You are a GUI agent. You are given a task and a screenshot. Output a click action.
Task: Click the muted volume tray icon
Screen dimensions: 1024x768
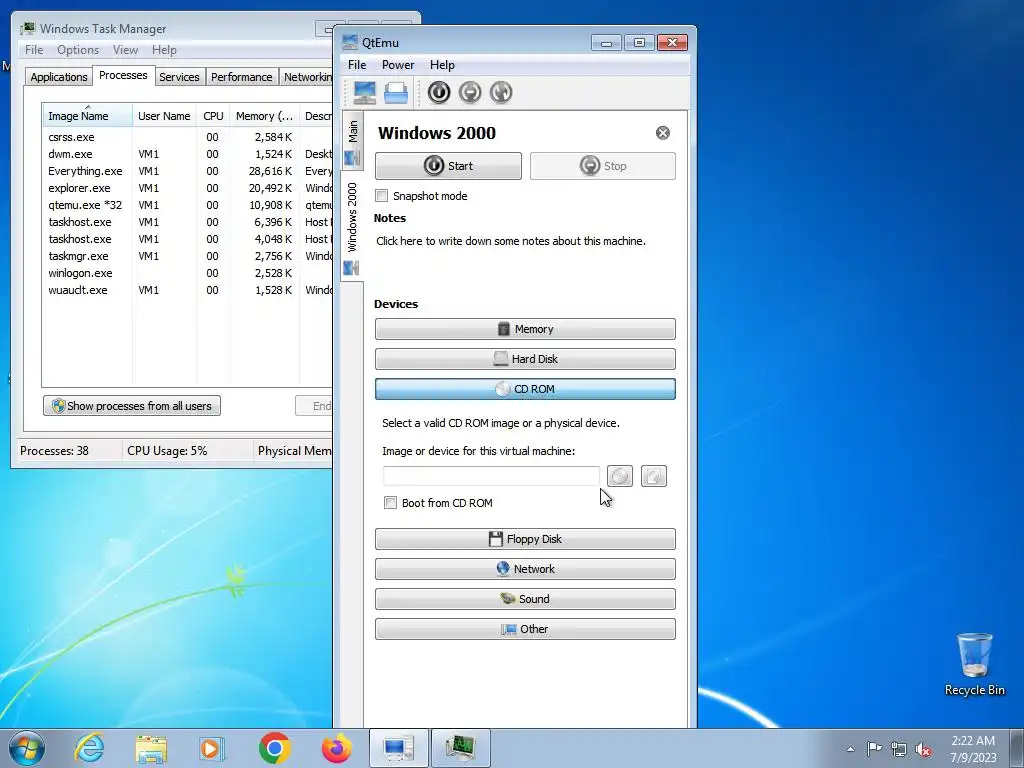click(x=923, y=749)
